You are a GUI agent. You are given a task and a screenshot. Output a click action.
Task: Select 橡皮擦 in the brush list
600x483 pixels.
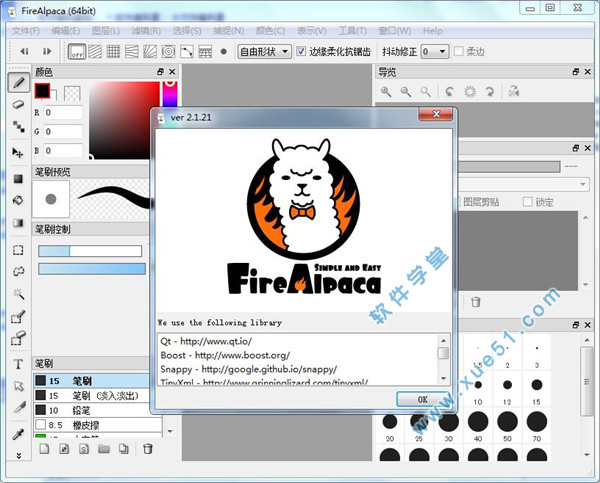point(98,425)
